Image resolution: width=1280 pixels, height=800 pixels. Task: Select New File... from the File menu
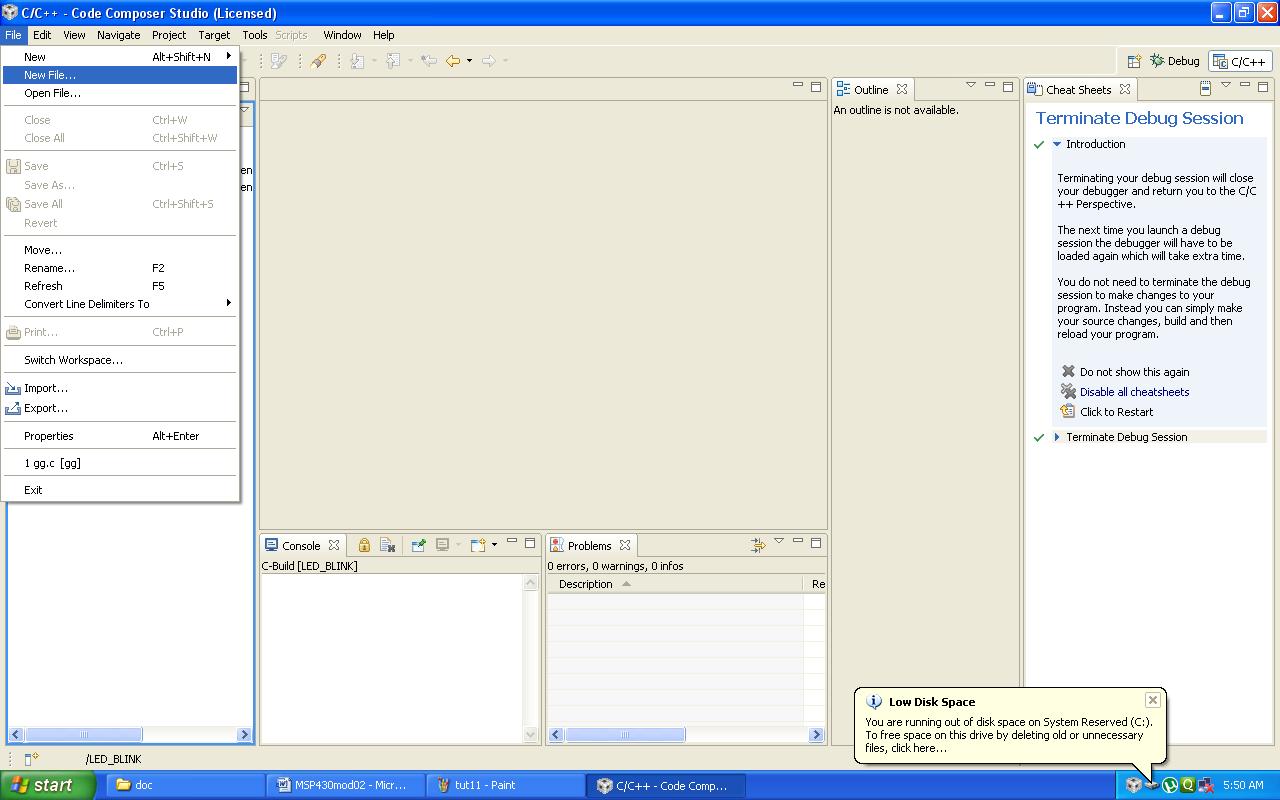119,75
